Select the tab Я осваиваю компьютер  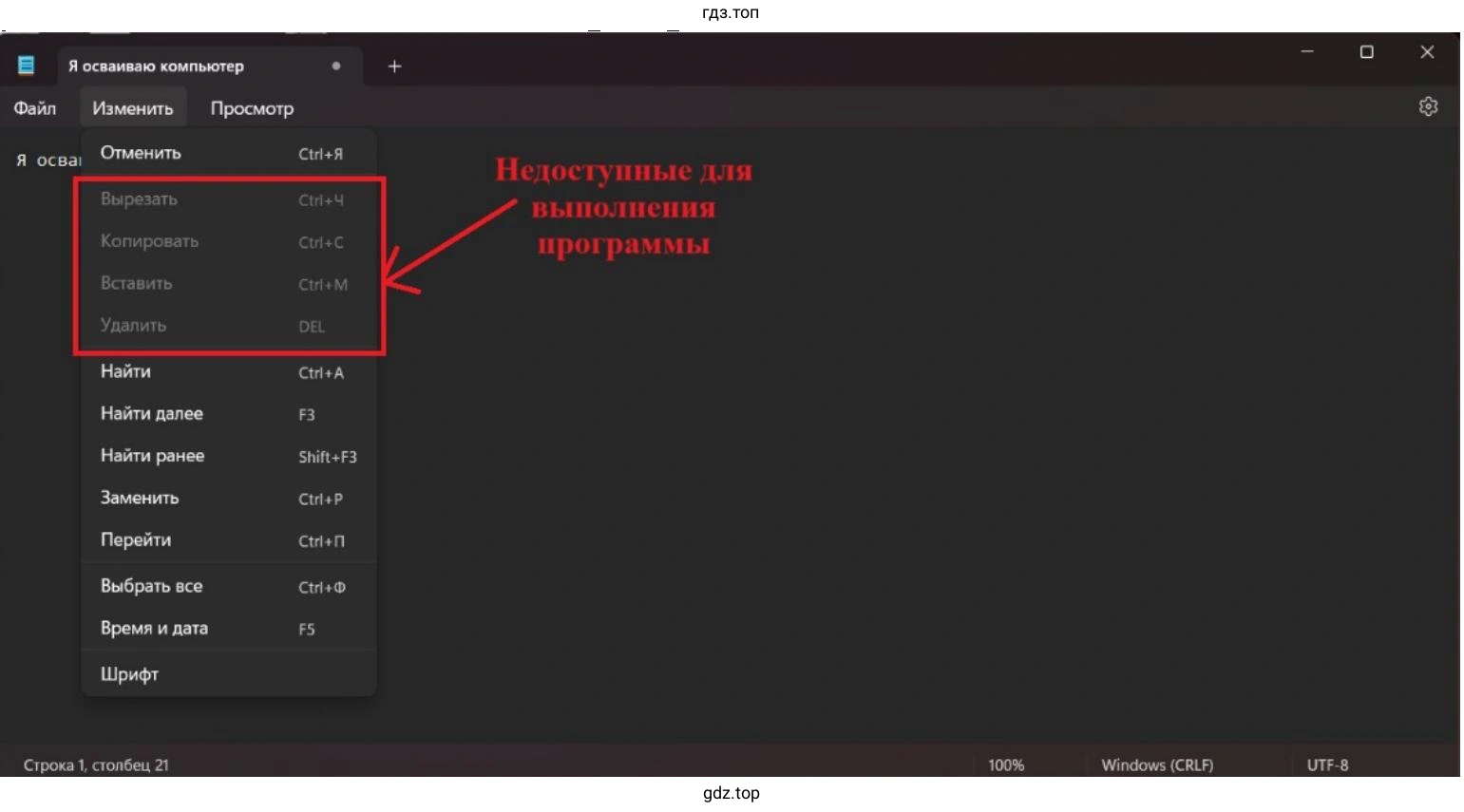(155, 66)
